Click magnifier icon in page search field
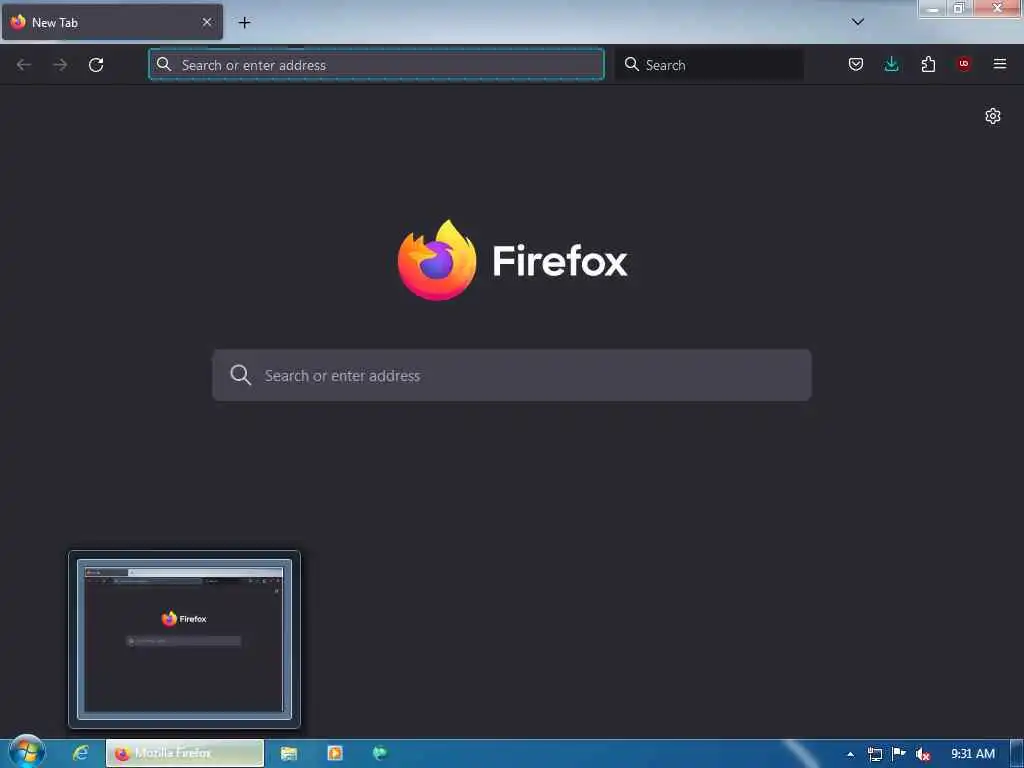Viewport: 1024px width, 768px height. (240, 375)
